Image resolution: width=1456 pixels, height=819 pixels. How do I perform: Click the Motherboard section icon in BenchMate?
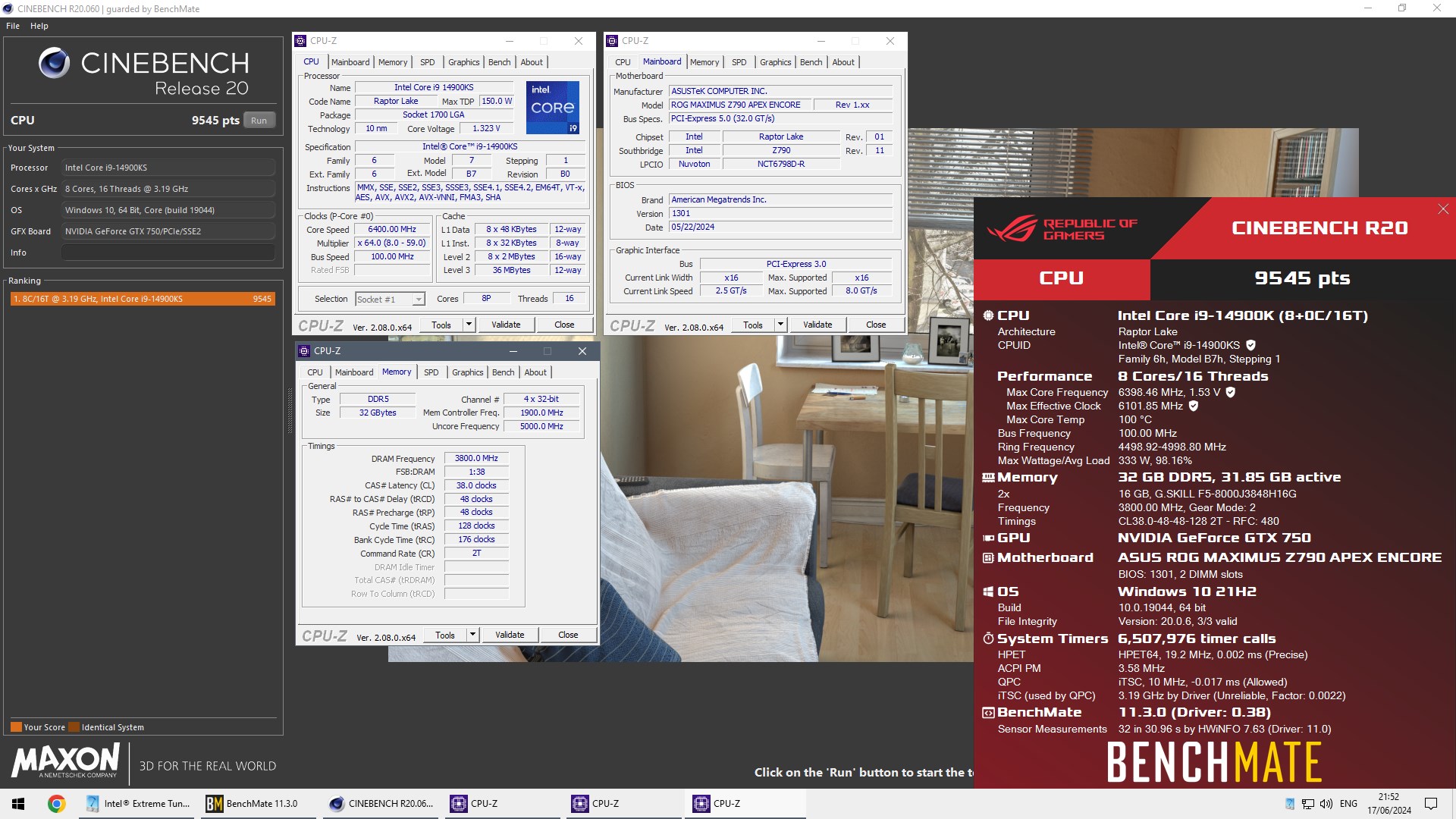coord(988,558)
